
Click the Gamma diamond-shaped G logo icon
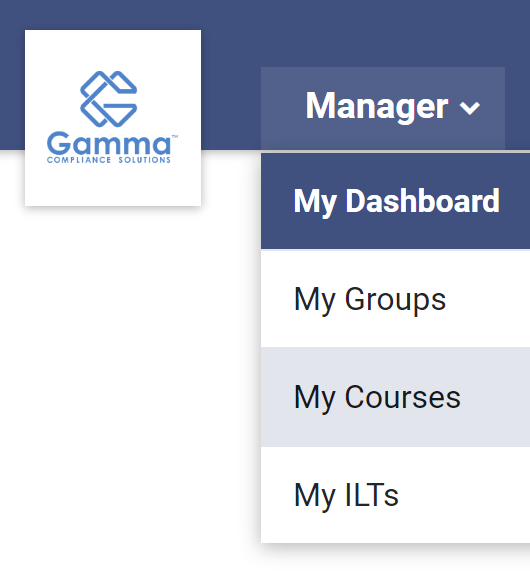click(x=109, y=99)
